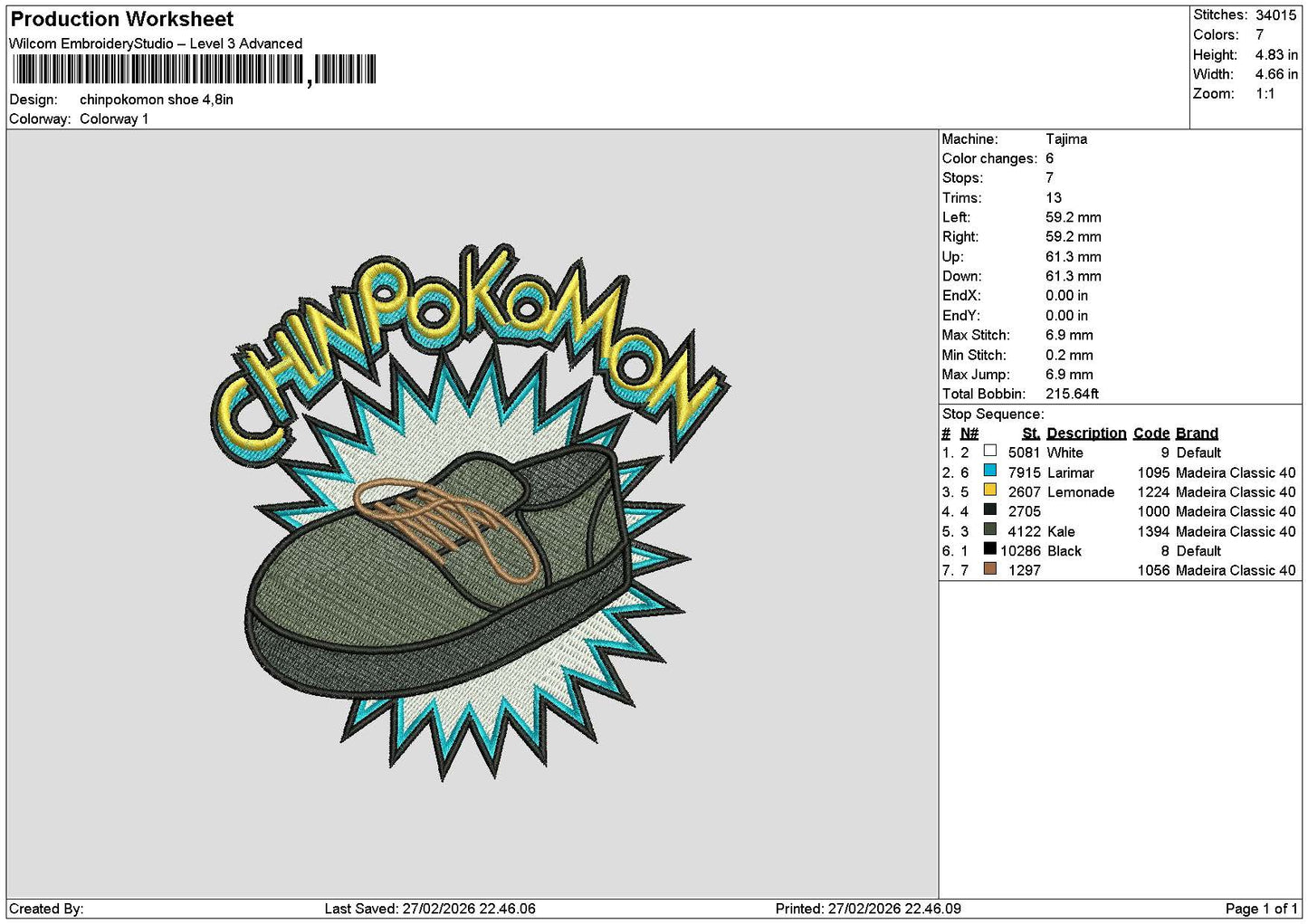Click the 'Description' column header
Screen dimensions: 1308x924
pos(1086,433)
